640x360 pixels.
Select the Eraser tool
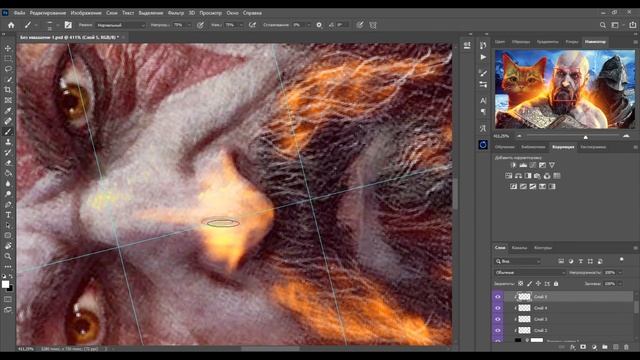click(x=8, y=162)
